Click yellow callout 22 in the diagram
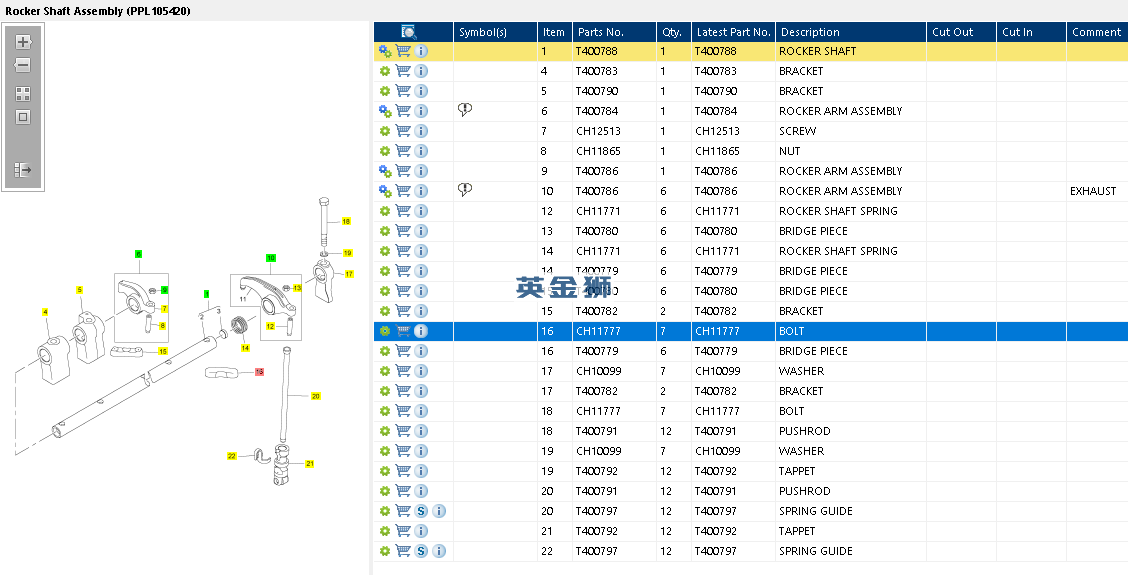Screen dimensions: 1128x575 (232, 456)
